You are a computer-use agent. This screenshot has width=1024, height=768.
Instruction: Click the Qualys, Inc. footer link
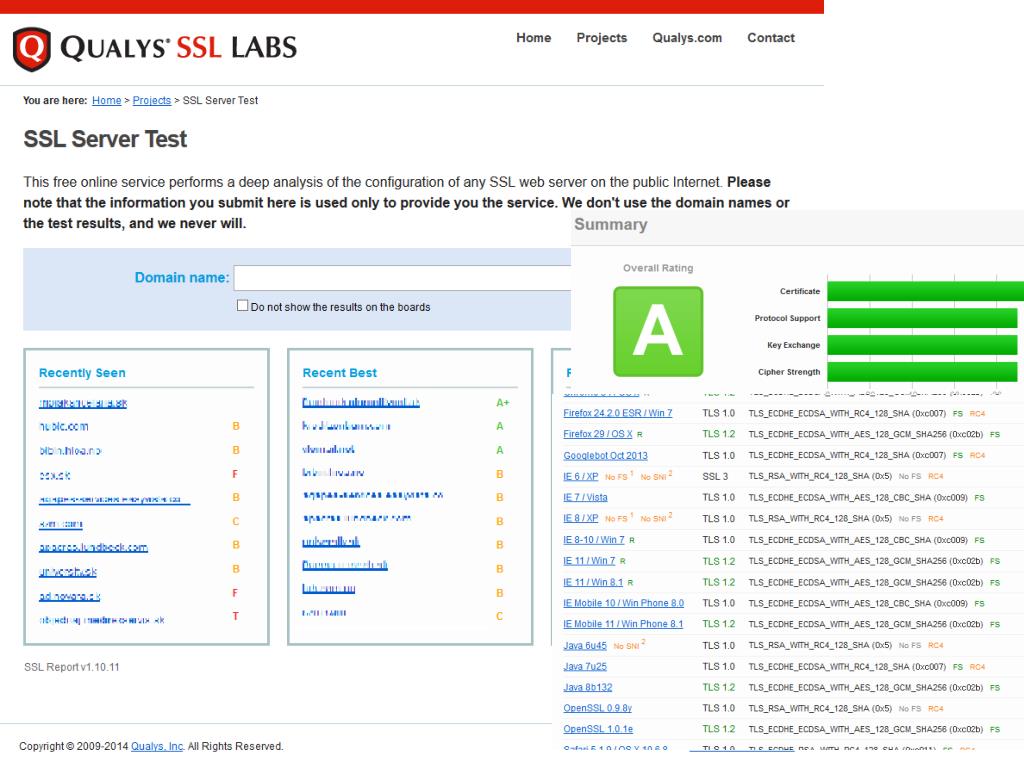click(157, 746)
